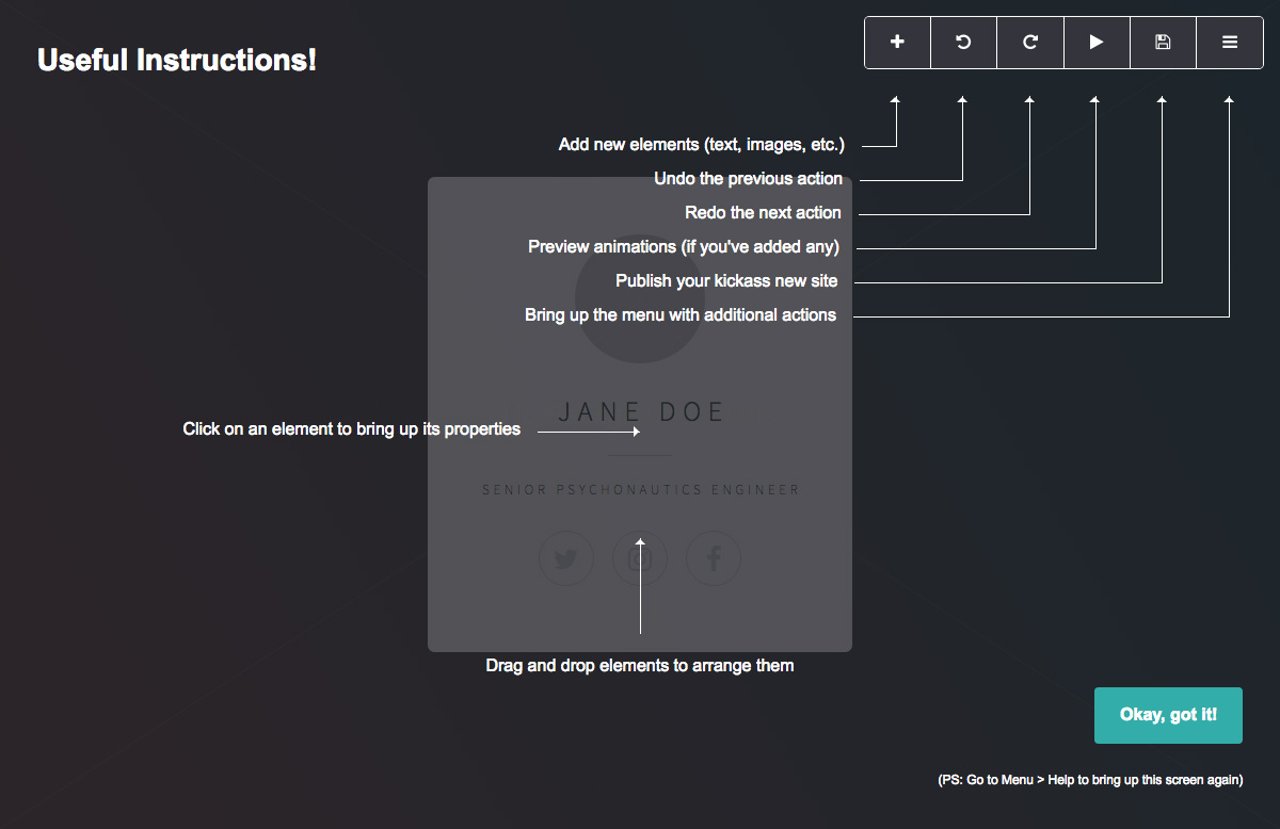
Task: Click the Preview animations play icon
Action: (x=1096, y=42)
